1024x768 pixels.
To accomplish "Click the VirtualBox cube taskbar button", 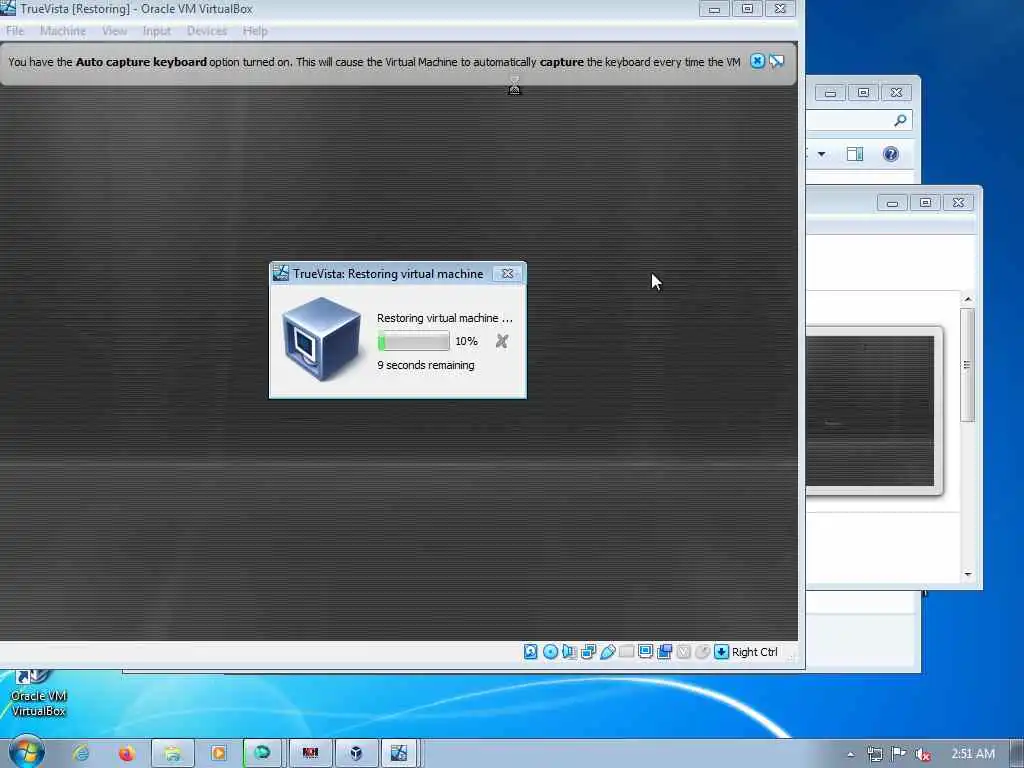I will point(356,753).
